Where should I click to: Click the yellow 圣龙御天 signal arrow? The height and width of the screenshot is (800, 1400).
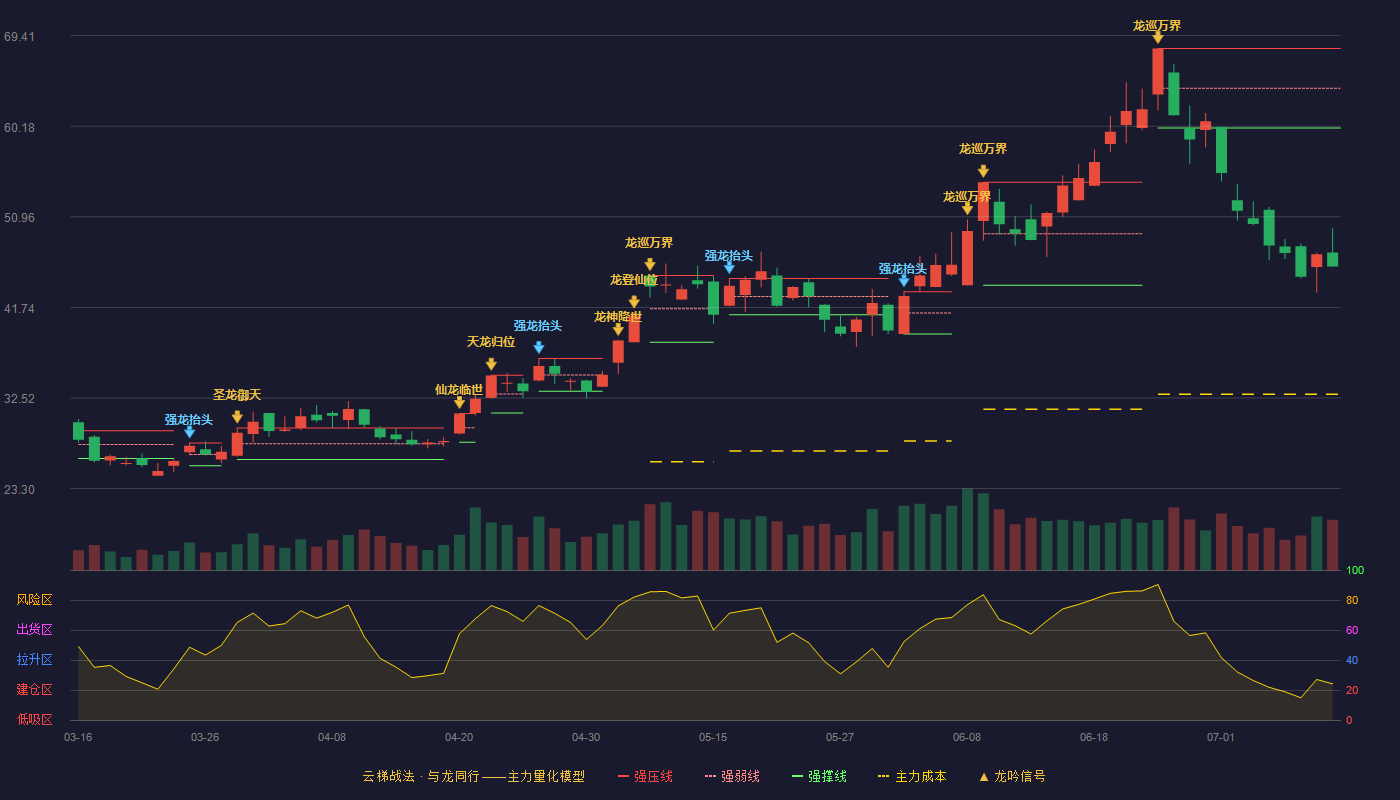tap(237, 417)
